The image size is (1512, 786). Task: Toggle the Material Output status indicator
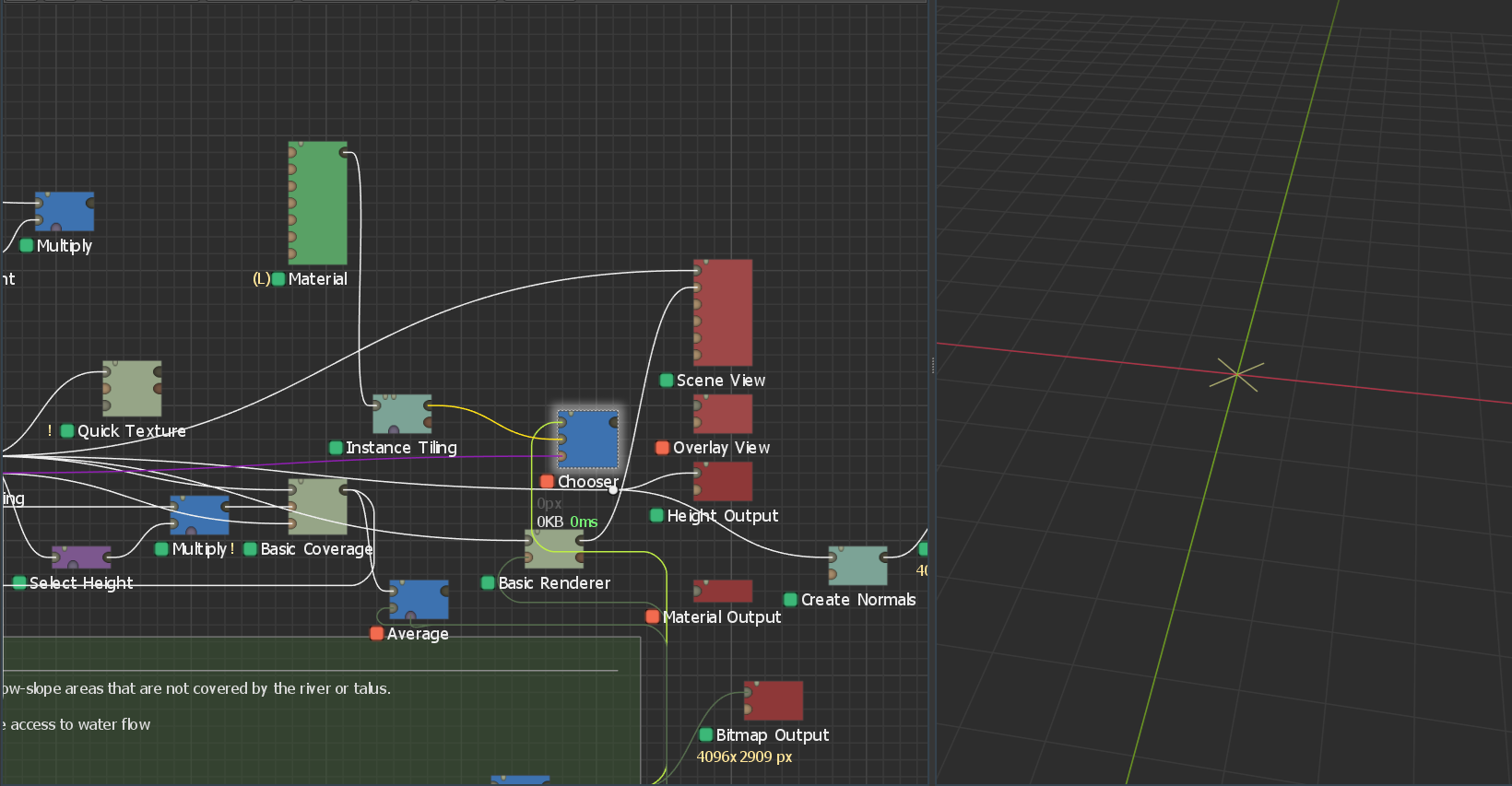coord(653,616)
